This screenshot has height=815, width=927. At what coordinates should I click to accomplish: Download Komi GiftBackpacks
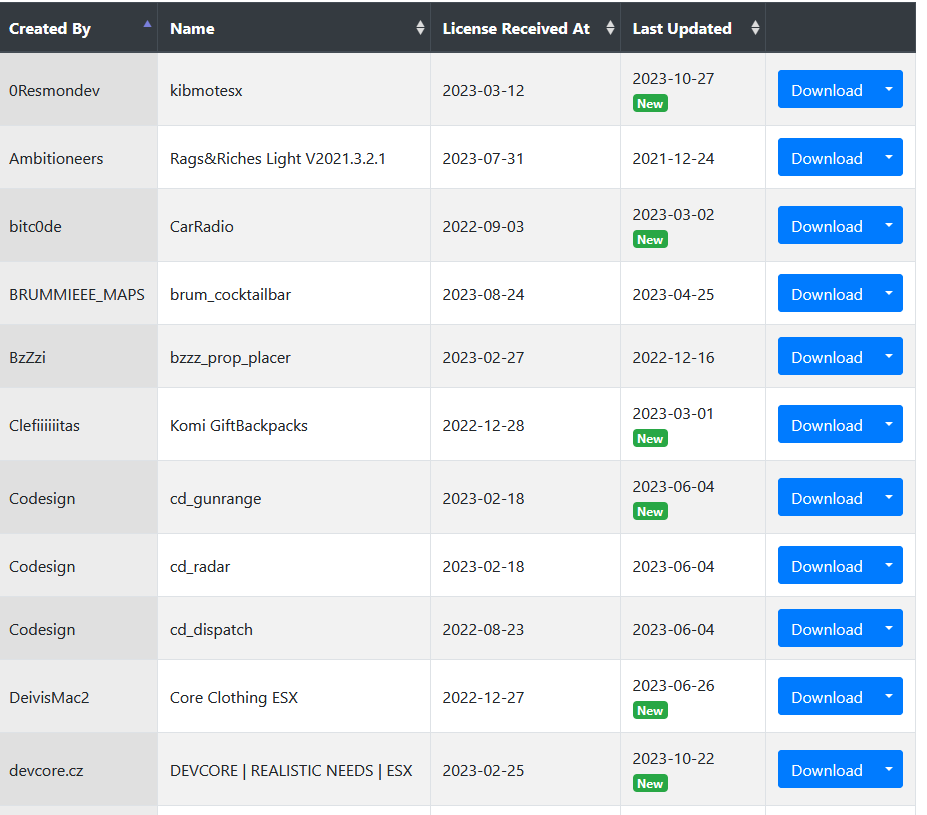point(826,425)
